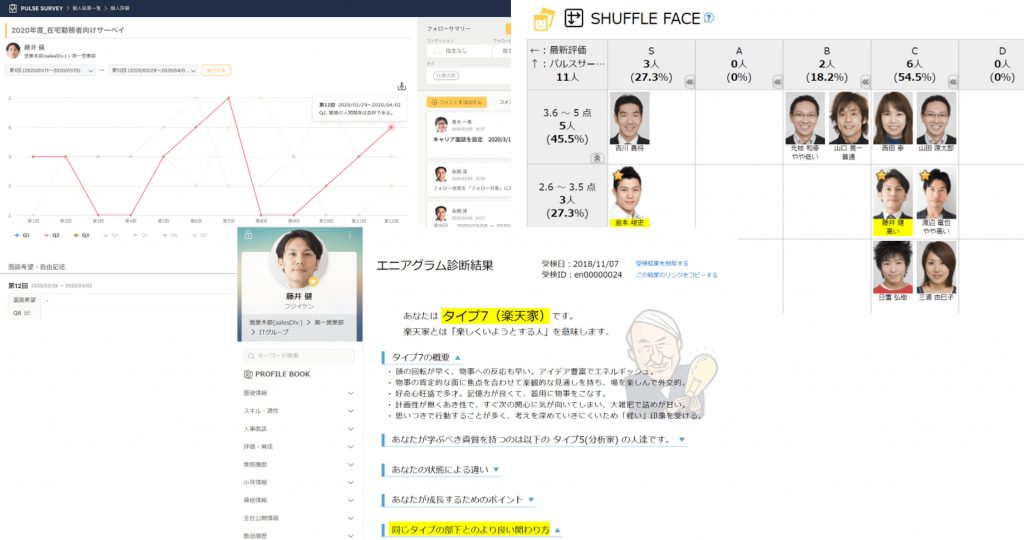Click the Shuffle Face swap axes icon
Screen dimensions: 1024x540
(574, 18)
